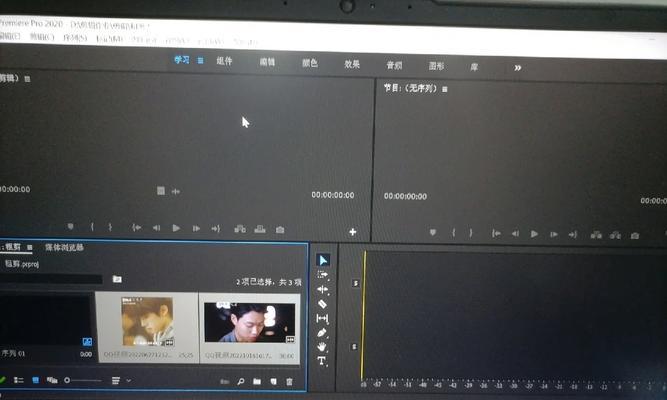Mark In point in Program monitor
Viewport: 667px width, 400px height.
453,233
